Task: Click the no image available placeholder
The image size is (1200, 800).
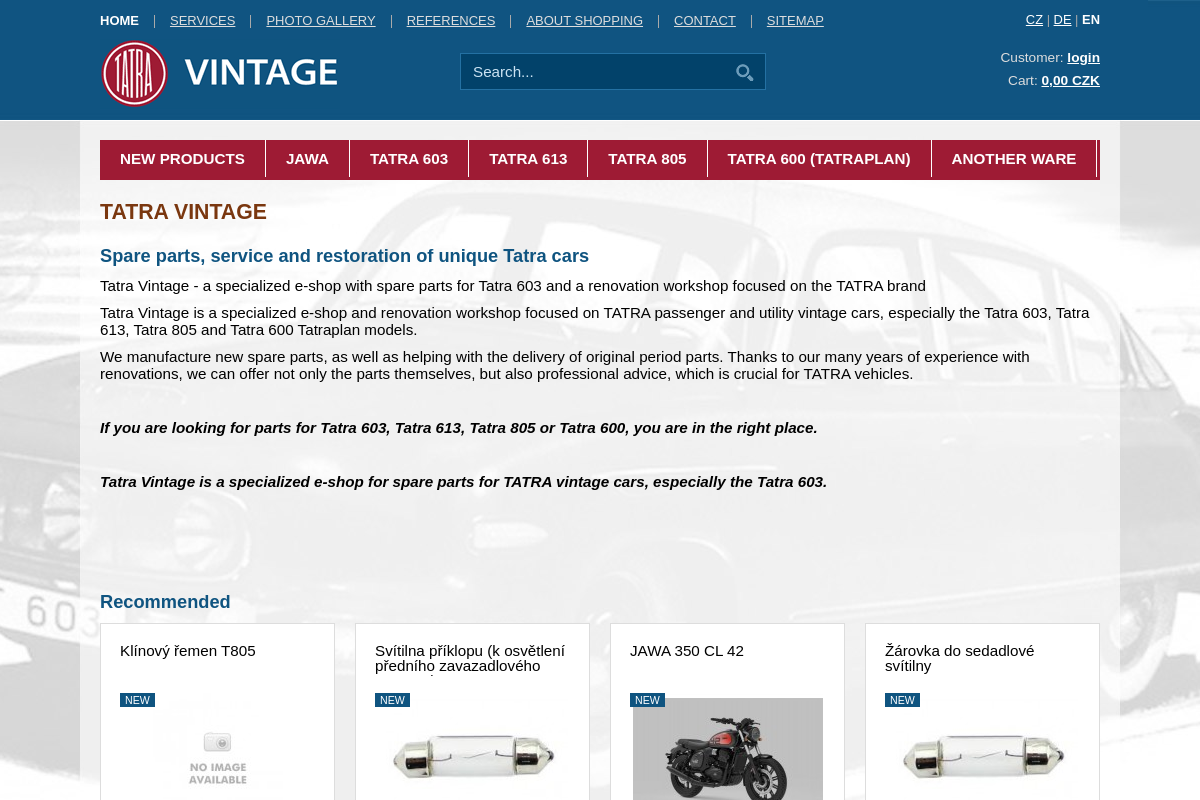Action: click(217, 755)
